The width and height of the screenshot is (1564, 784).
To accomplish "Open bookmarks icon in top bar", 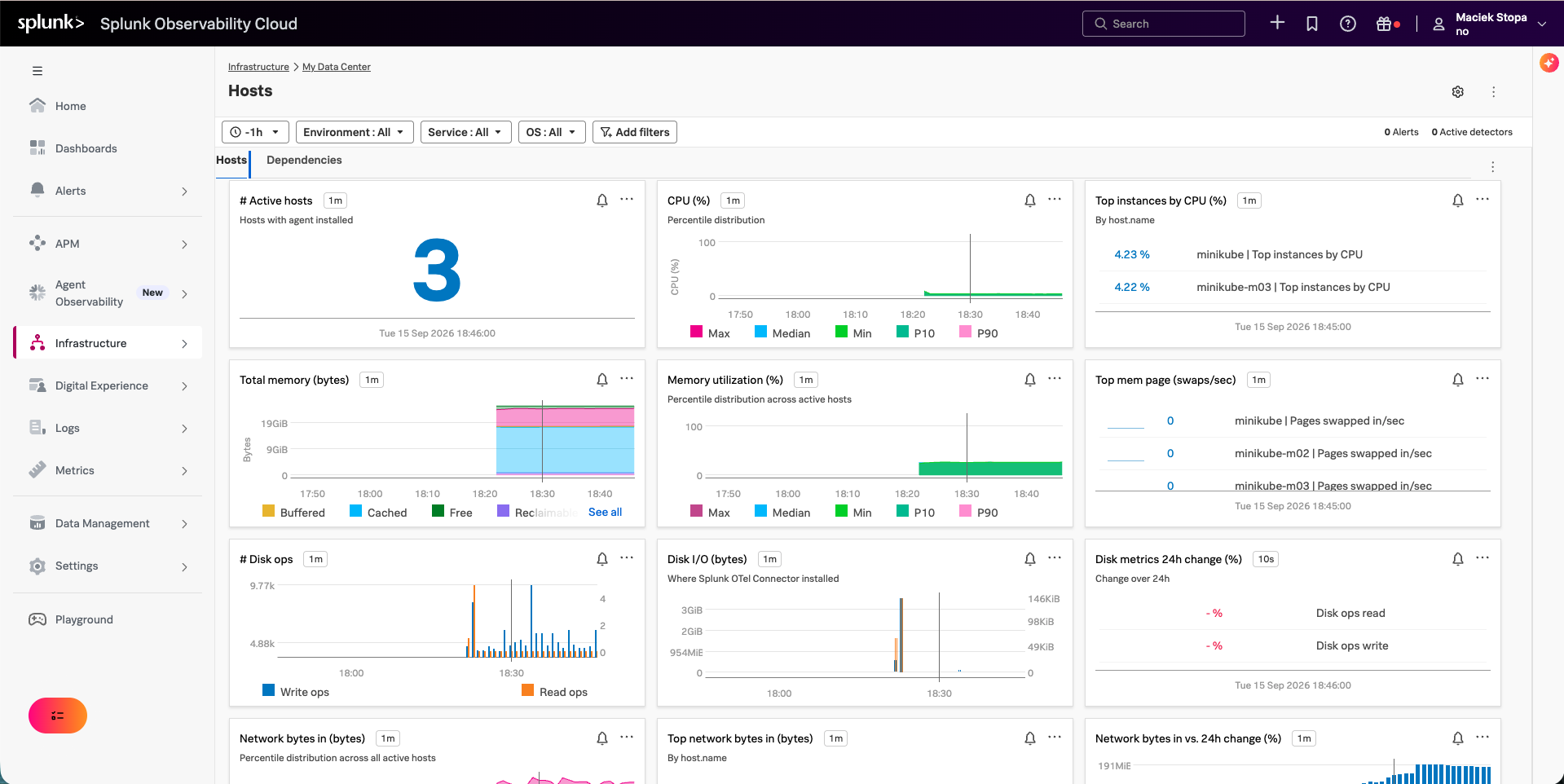I will [x=1312, y=24].
